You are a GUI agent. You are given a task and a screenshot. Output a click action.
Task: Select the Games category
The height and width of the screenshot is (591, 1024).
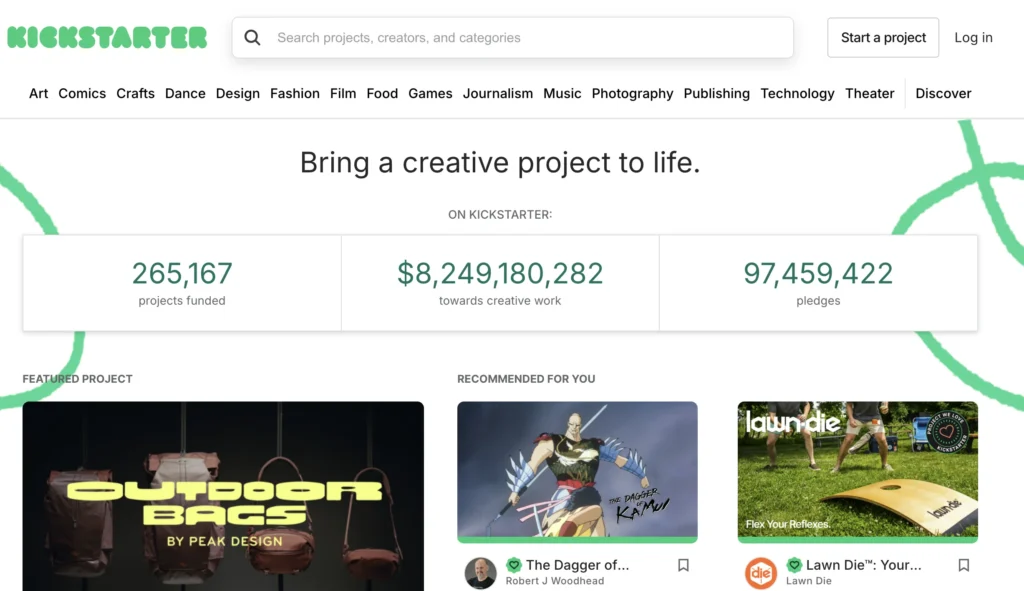point(430,93)
